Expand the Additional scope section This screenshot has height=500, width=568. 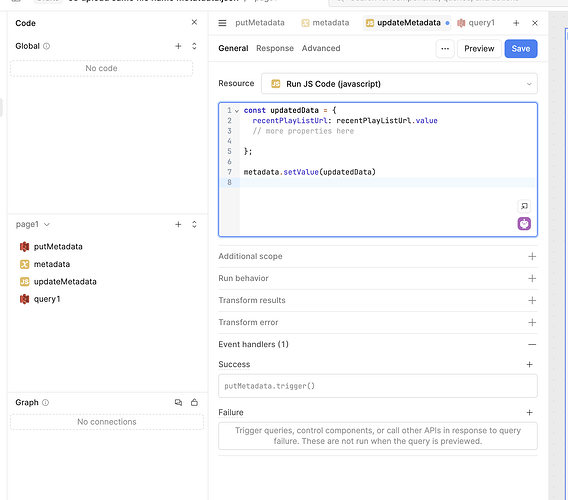(378, 256)
